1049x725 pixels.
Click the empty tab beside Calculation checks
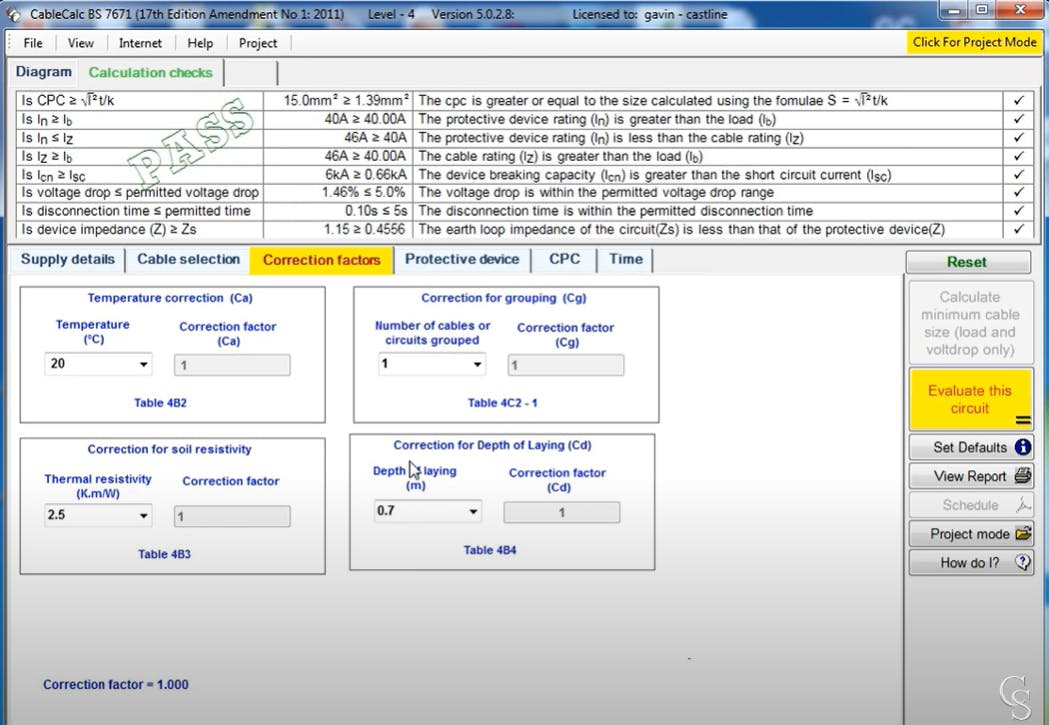tap(251, 72)
